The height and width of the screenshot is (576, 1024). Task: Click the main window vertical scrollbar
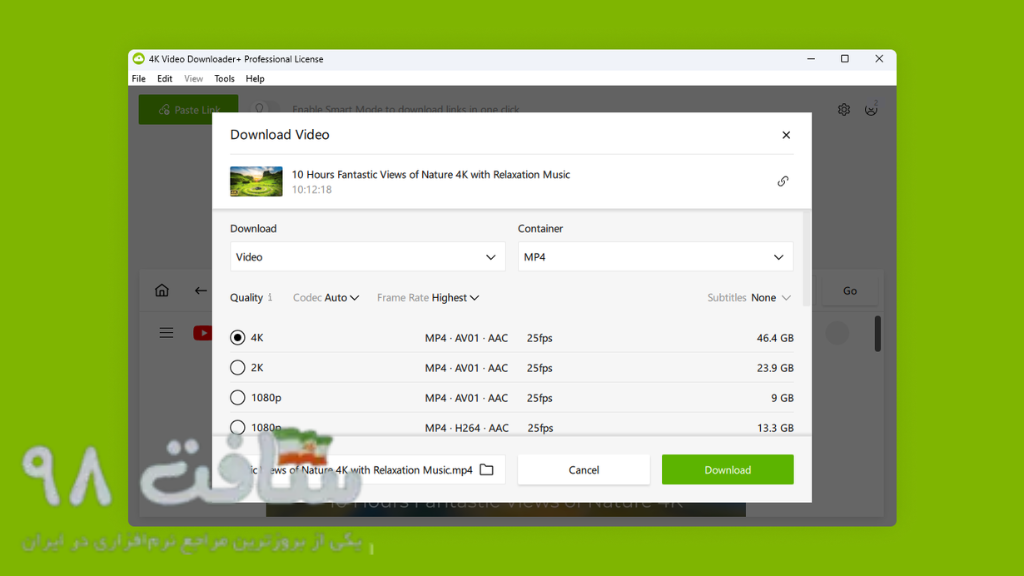tap(878, 334)
